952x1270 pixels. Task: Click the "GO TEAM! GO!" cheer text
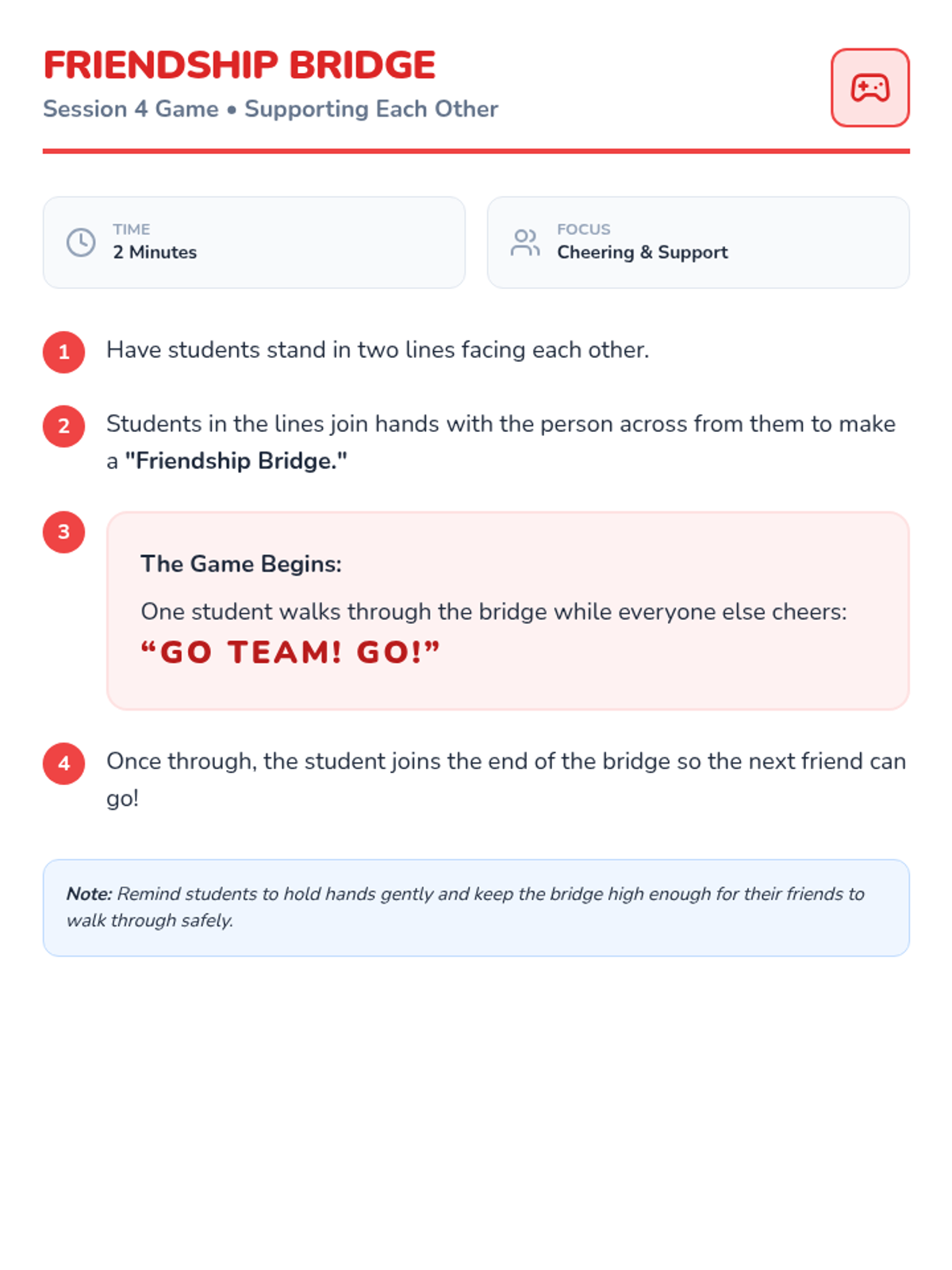pyautogui.click(x=290, y=652)
